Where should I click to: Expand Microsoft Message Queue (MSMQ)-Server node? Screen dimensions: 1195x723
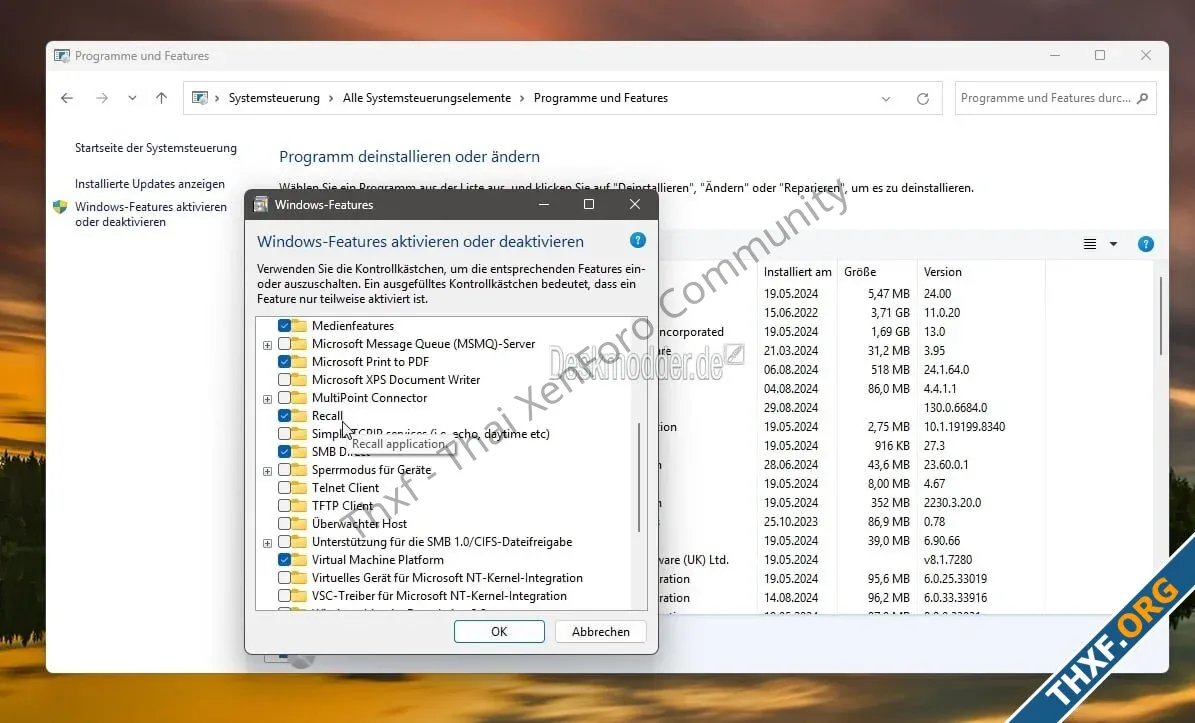(268, 345)
